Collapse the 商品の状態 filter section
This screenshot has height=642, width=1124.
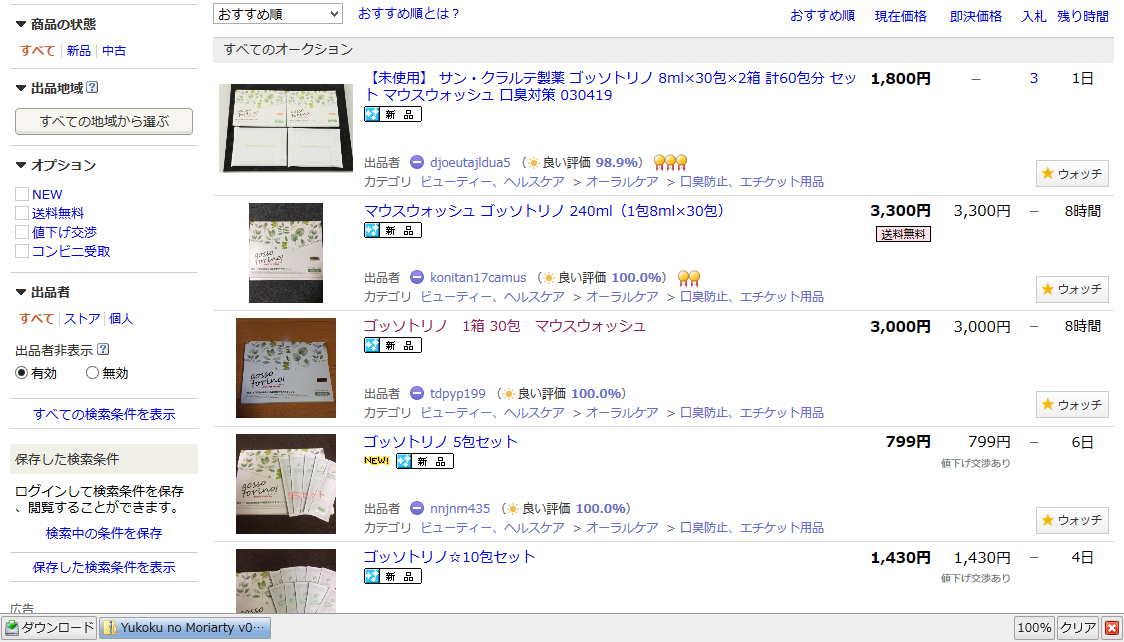click(x=21, y=24)
